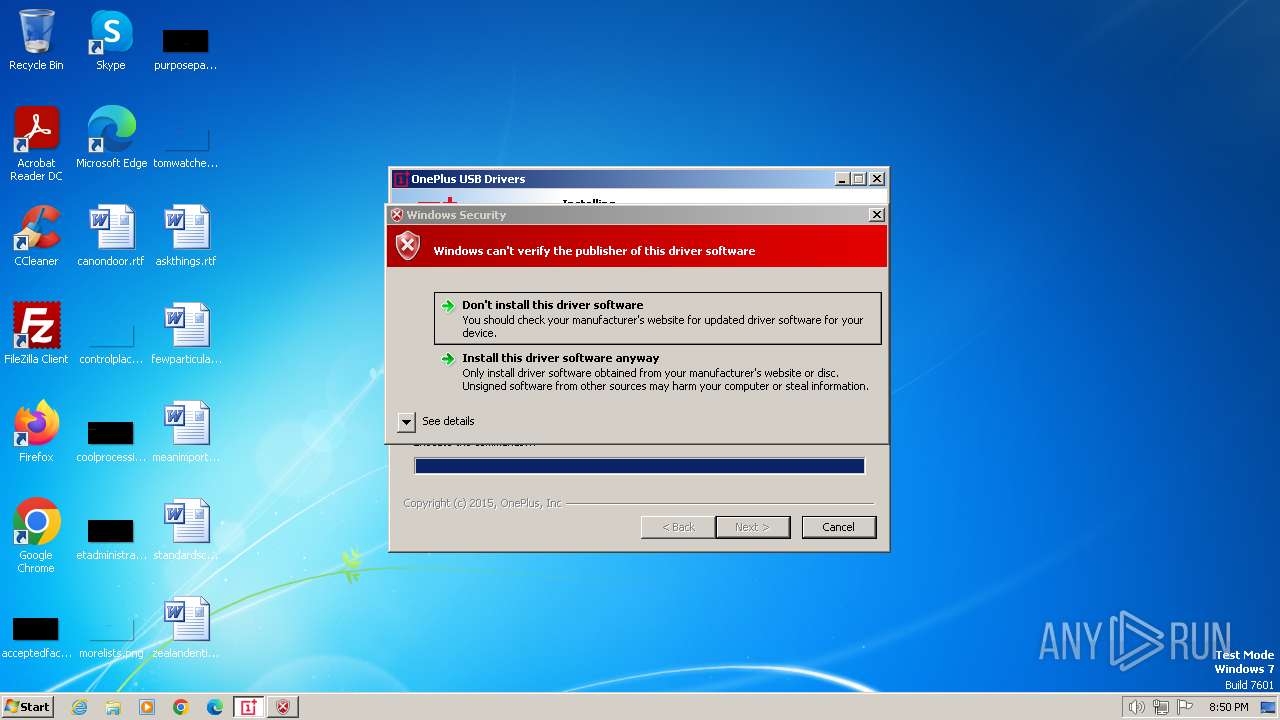Choose Don't install this driver software
The height and width of the screenshot is (720, 1280).
click(x=658, y=318)
